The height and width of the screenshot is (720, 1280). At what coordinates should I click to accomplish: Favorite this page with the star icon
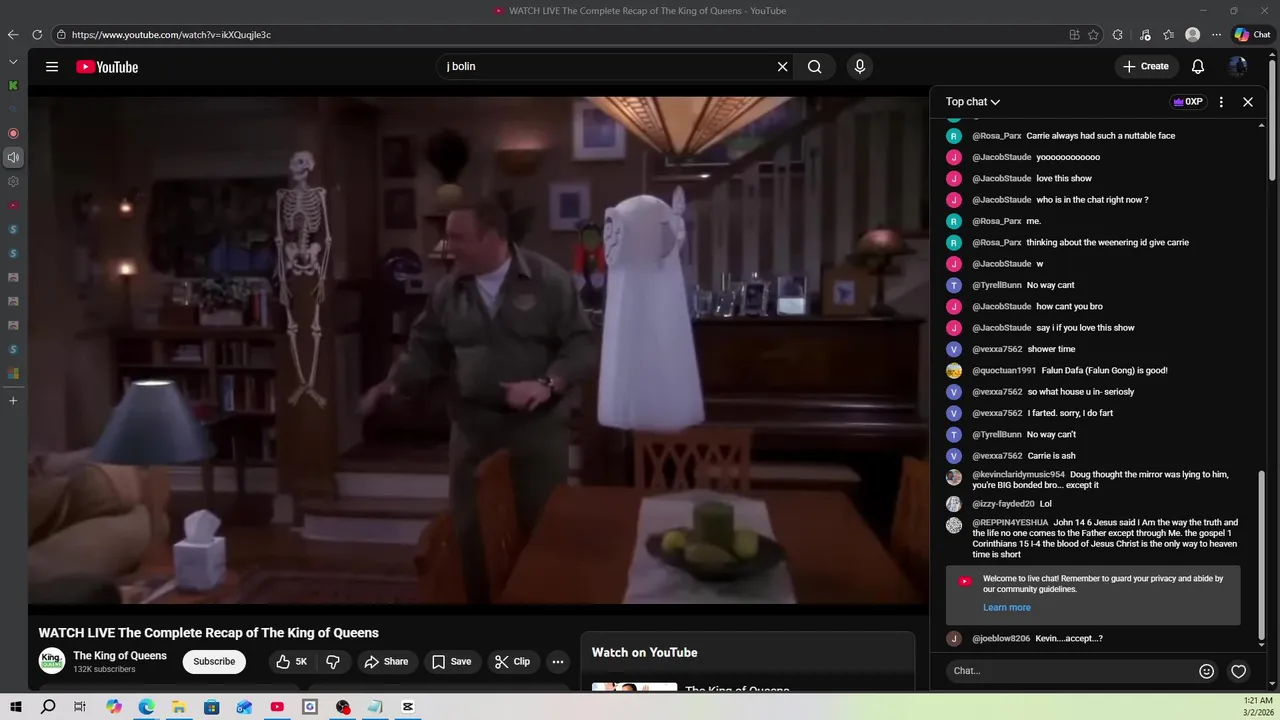pos(1093,35)
